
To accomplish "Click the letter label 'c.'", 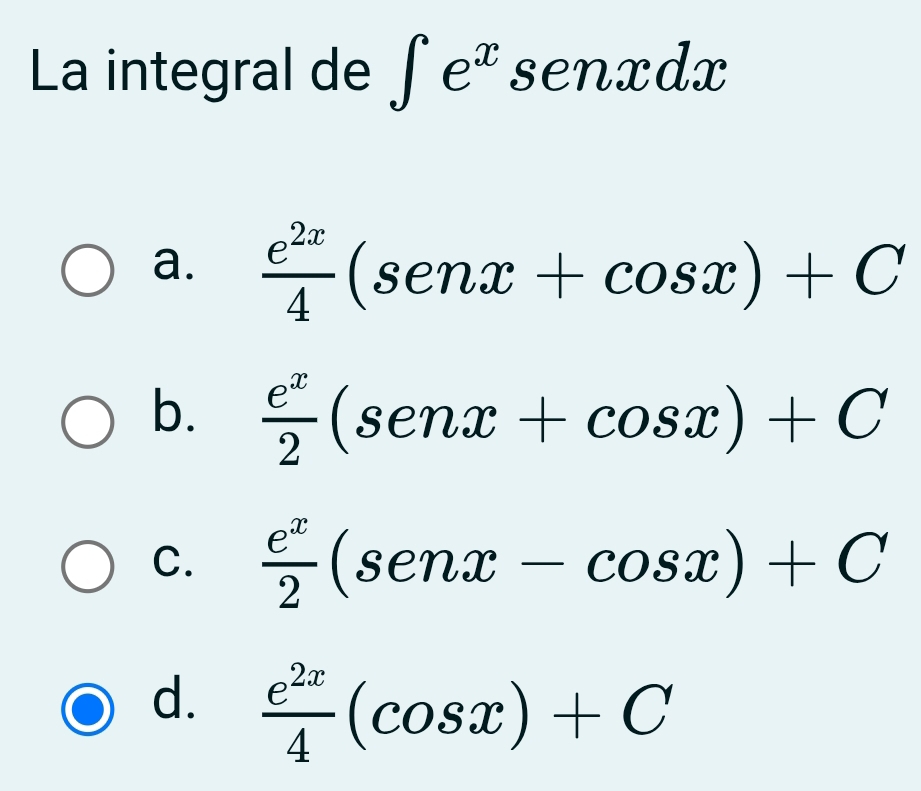I will point(172,563).
